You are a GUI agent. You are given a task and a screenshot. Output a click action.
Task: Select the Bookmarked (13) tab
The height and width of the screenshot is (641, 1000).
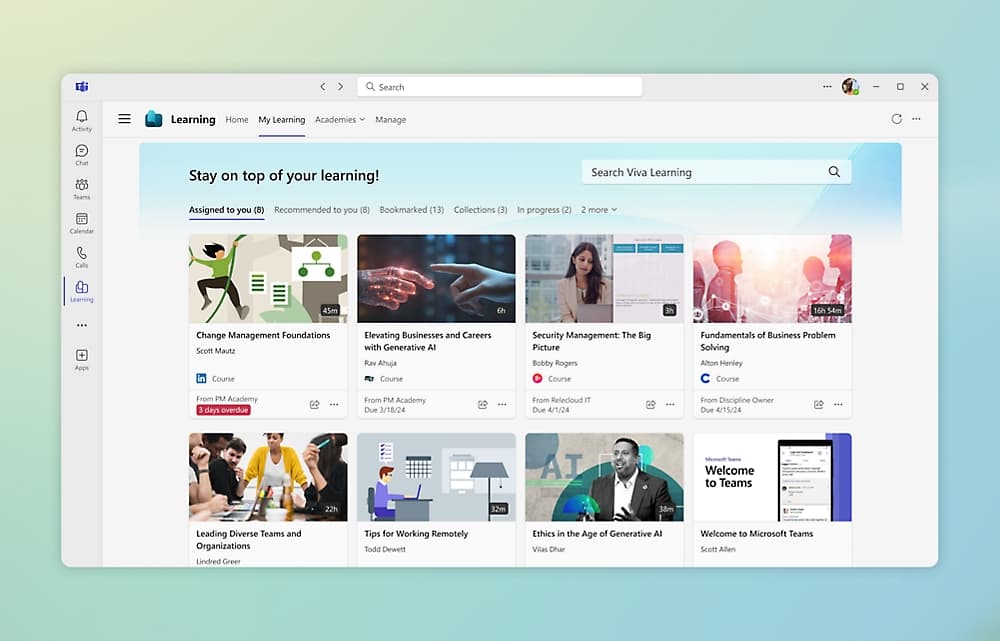click(x=411, y=210)
